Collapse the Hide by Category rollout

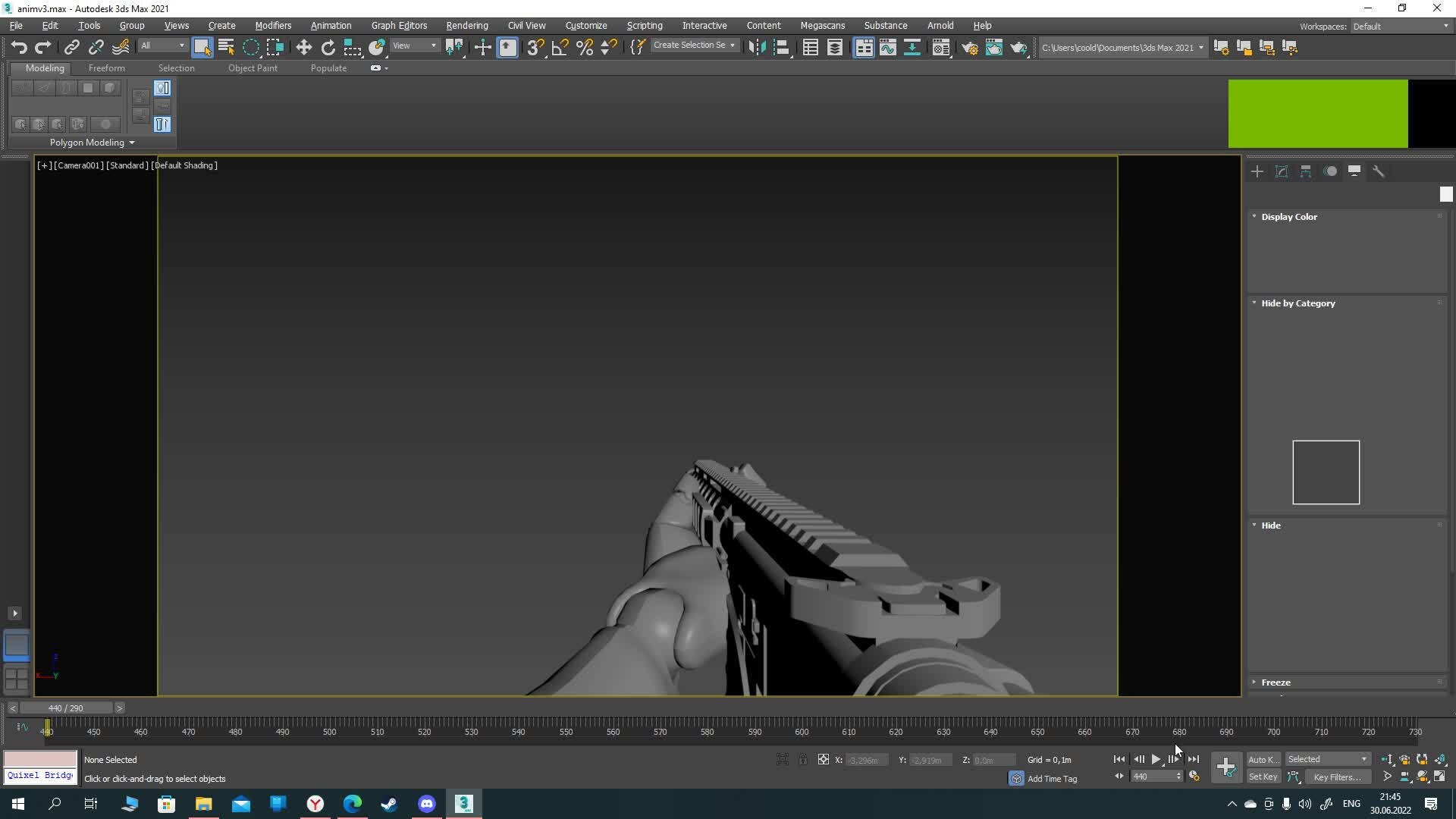point(1298,303)
